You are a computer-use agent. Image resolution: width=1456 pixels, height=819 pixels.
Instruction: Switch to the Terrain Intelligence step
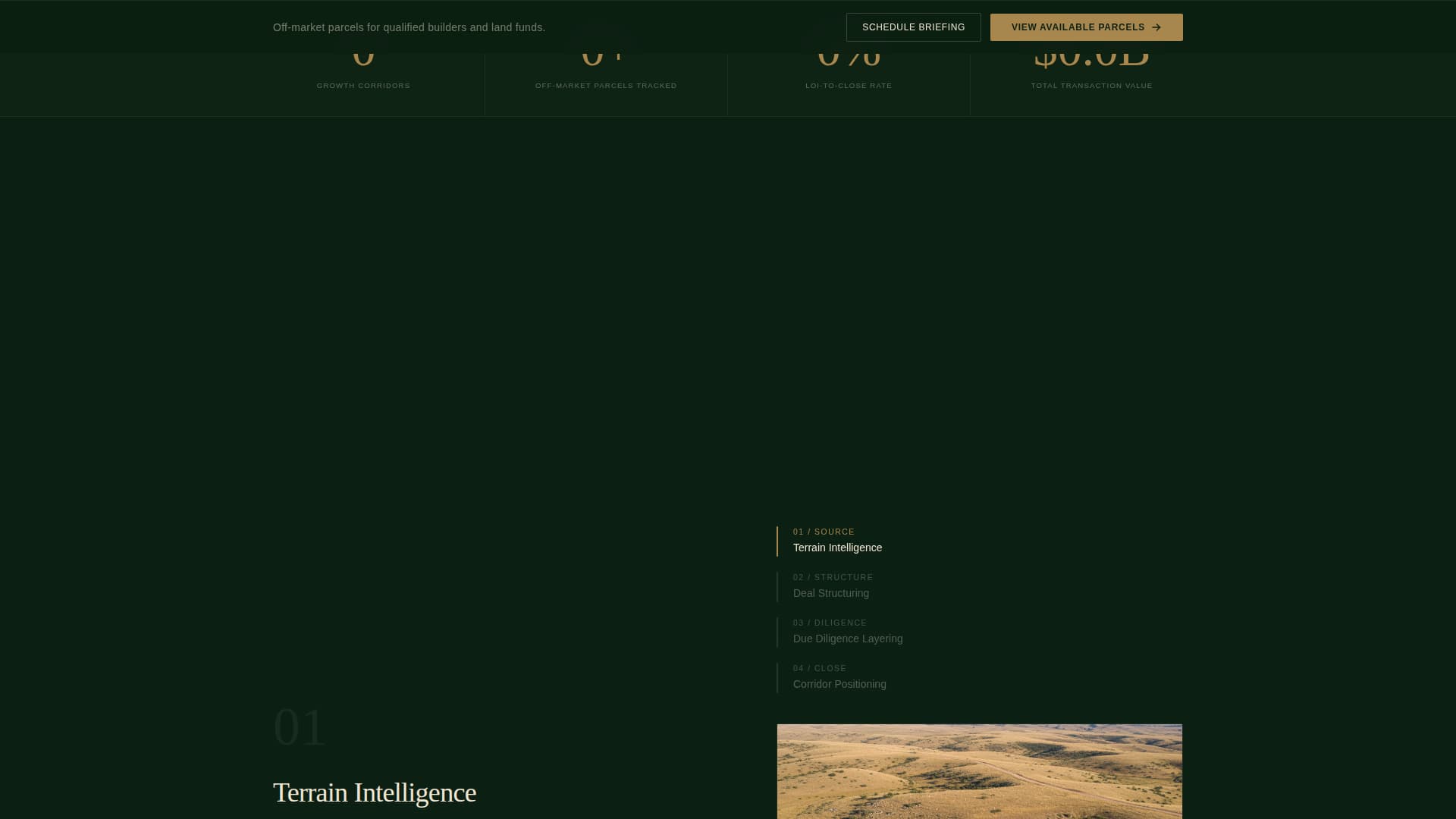pyautogui.click(x=837, y=548)
